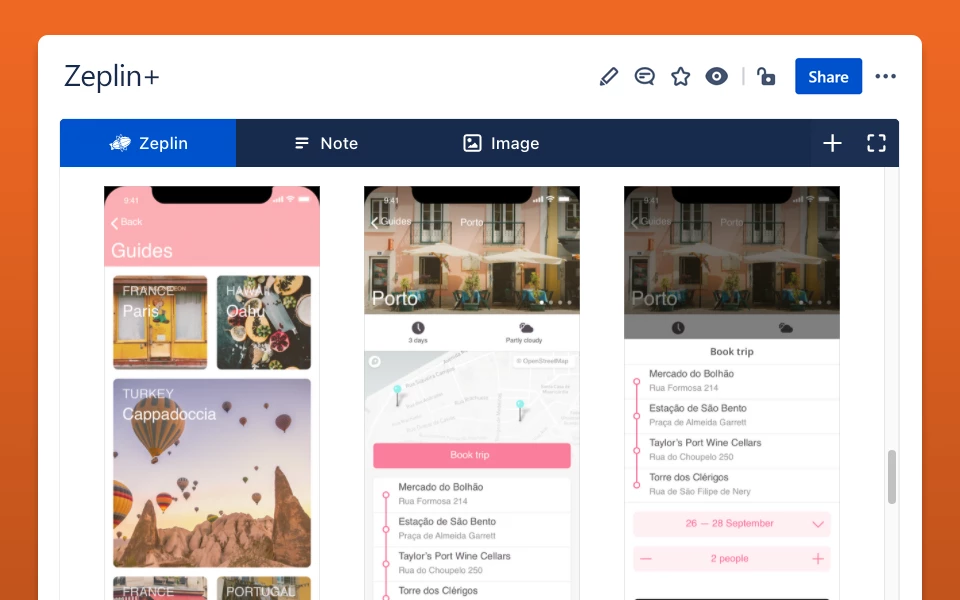Enter fullscreen mode via expand icon
Image resolution: width=960 pixels, height=600 pixels.
click(876, 143)
